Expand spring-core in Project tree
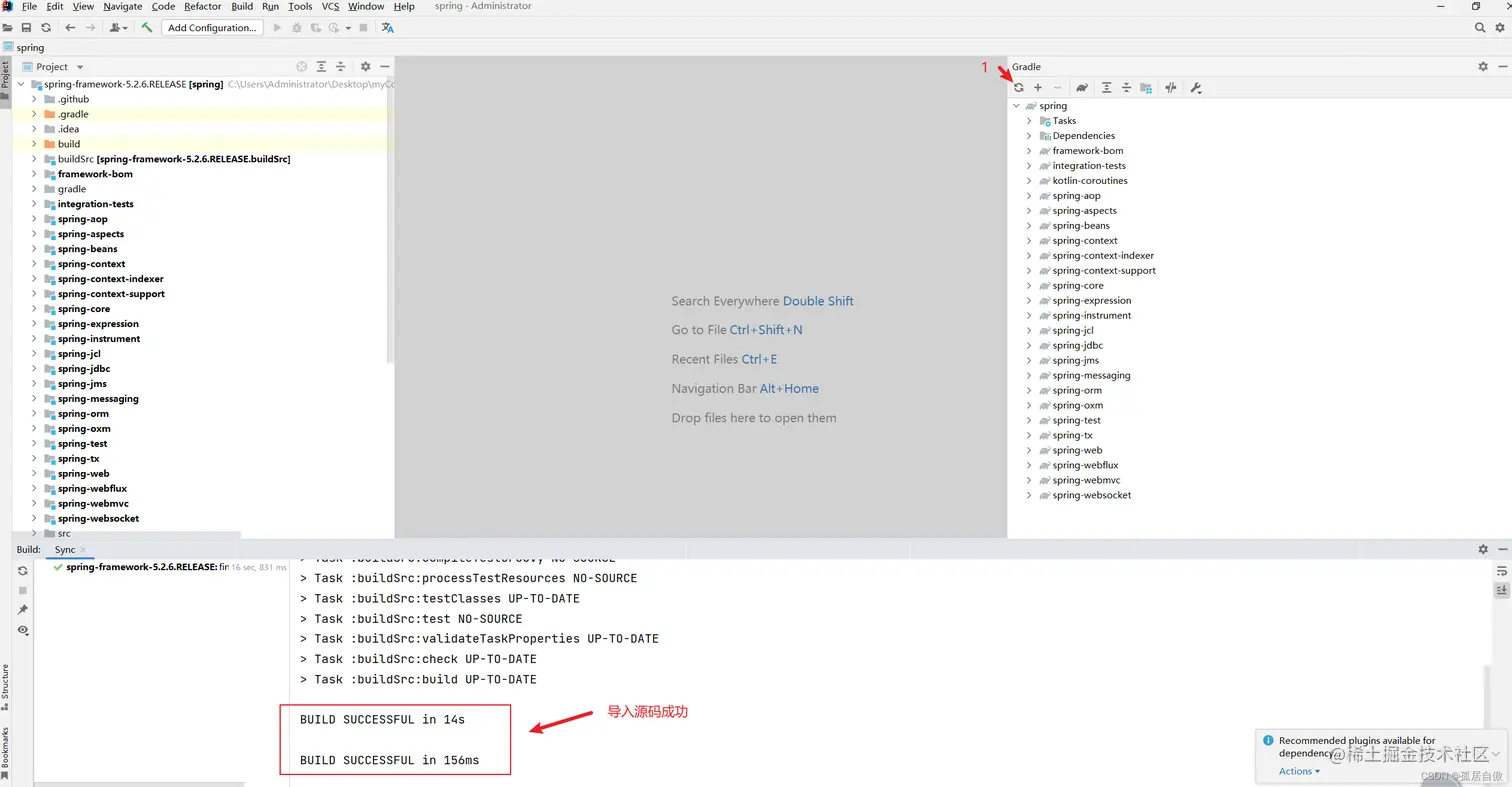 tap(35, 309)
